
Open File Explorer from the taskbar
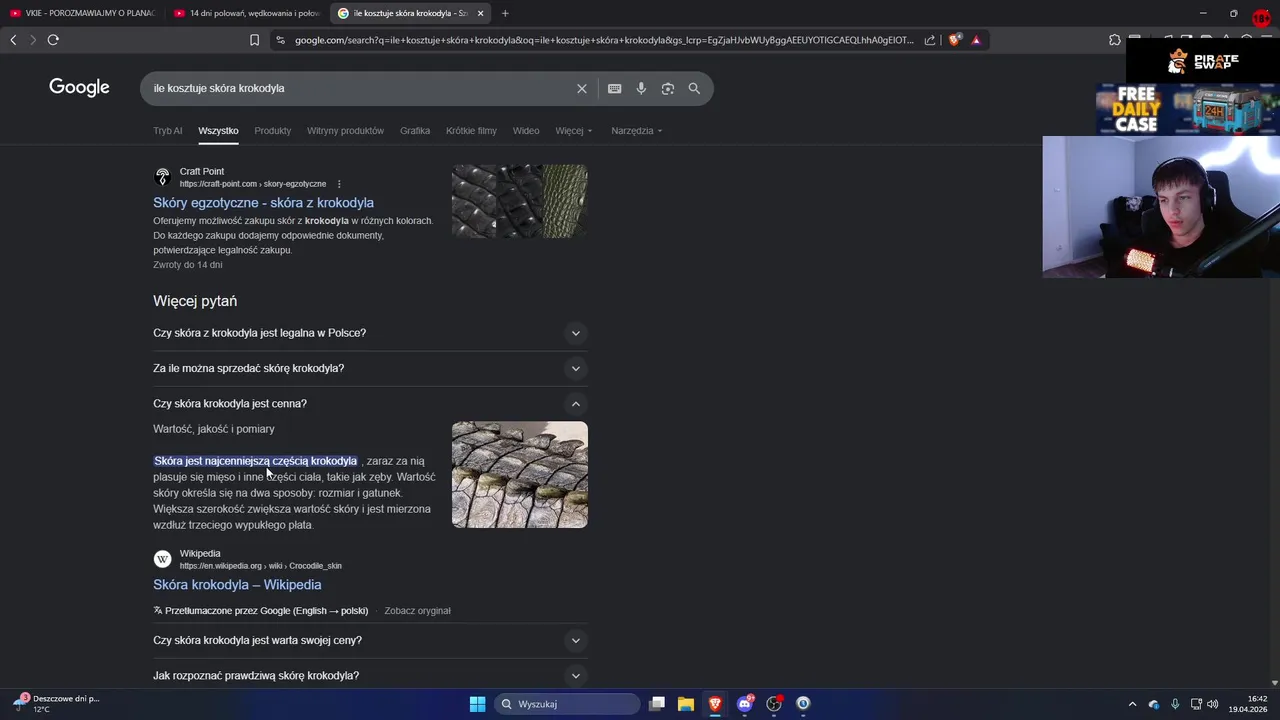(686, 704)
